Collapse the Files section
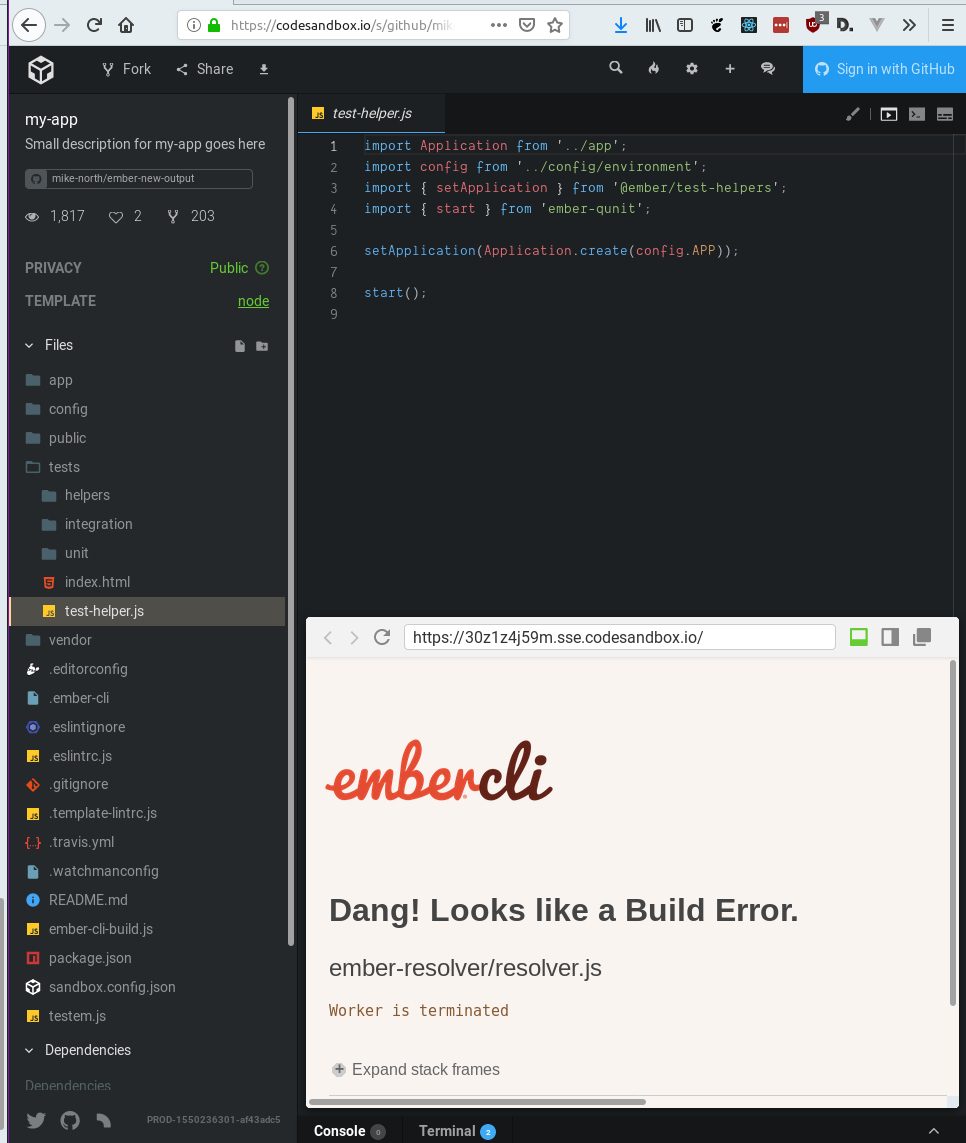The image size is (966, 1143). click(x=29, y=344)
